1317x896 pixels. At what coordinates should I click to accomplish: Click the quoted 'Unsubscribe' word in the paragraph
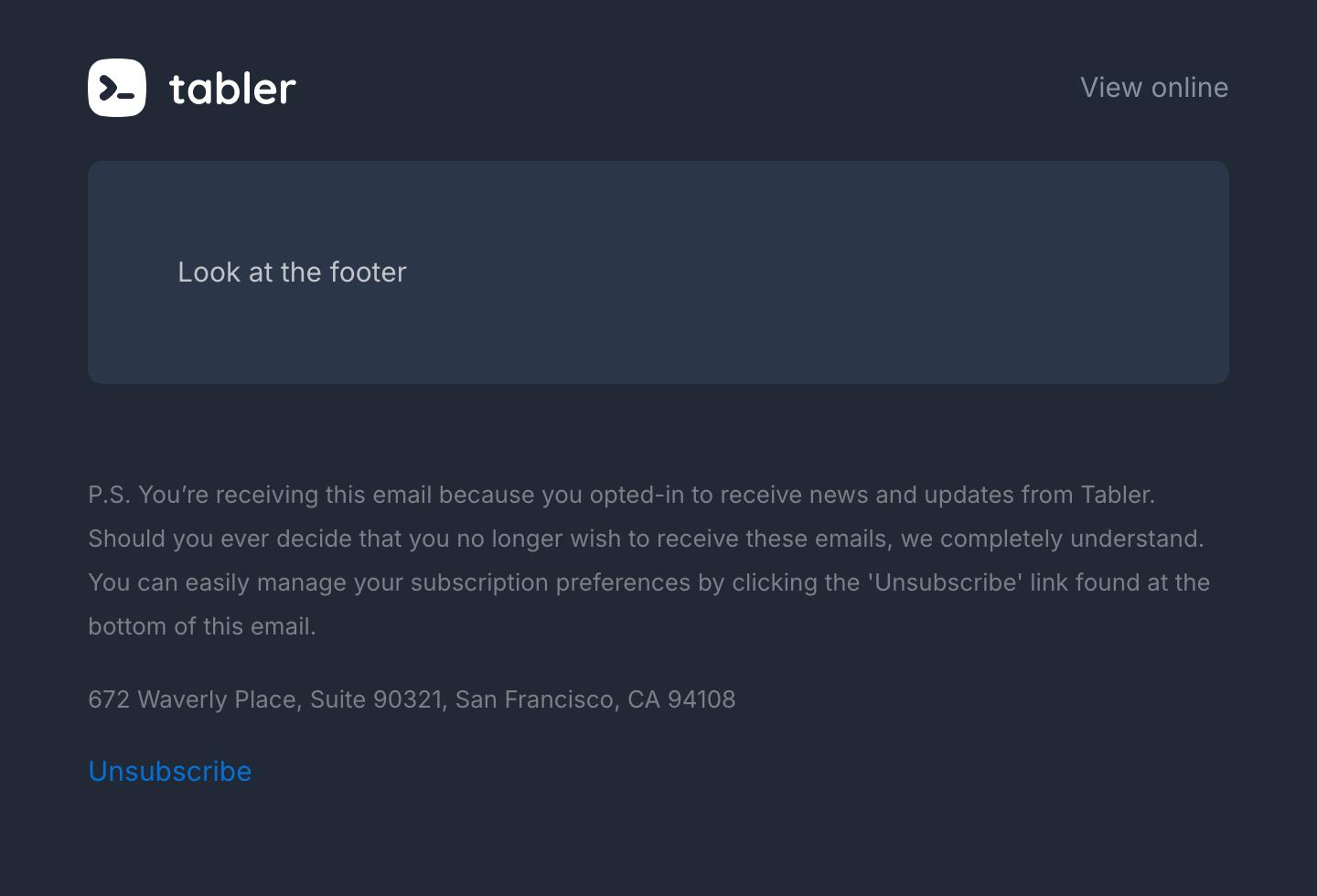coord(945,582)
